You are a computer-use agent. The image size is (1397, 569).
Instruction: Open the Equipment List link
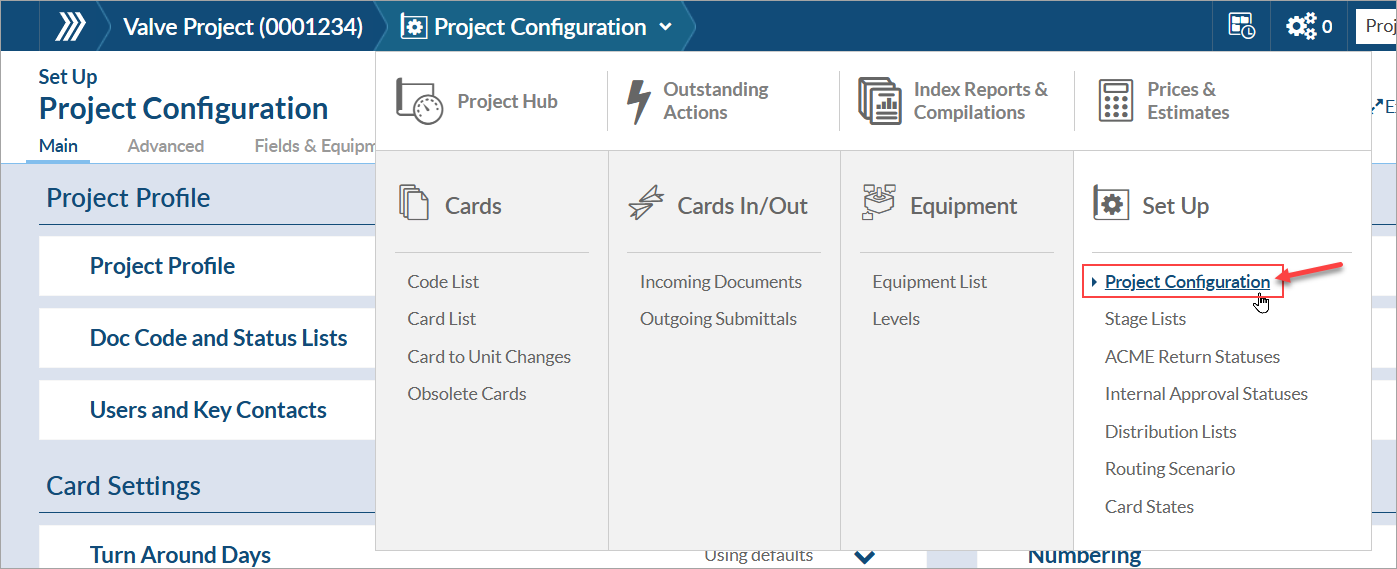(x=929, y=282)
